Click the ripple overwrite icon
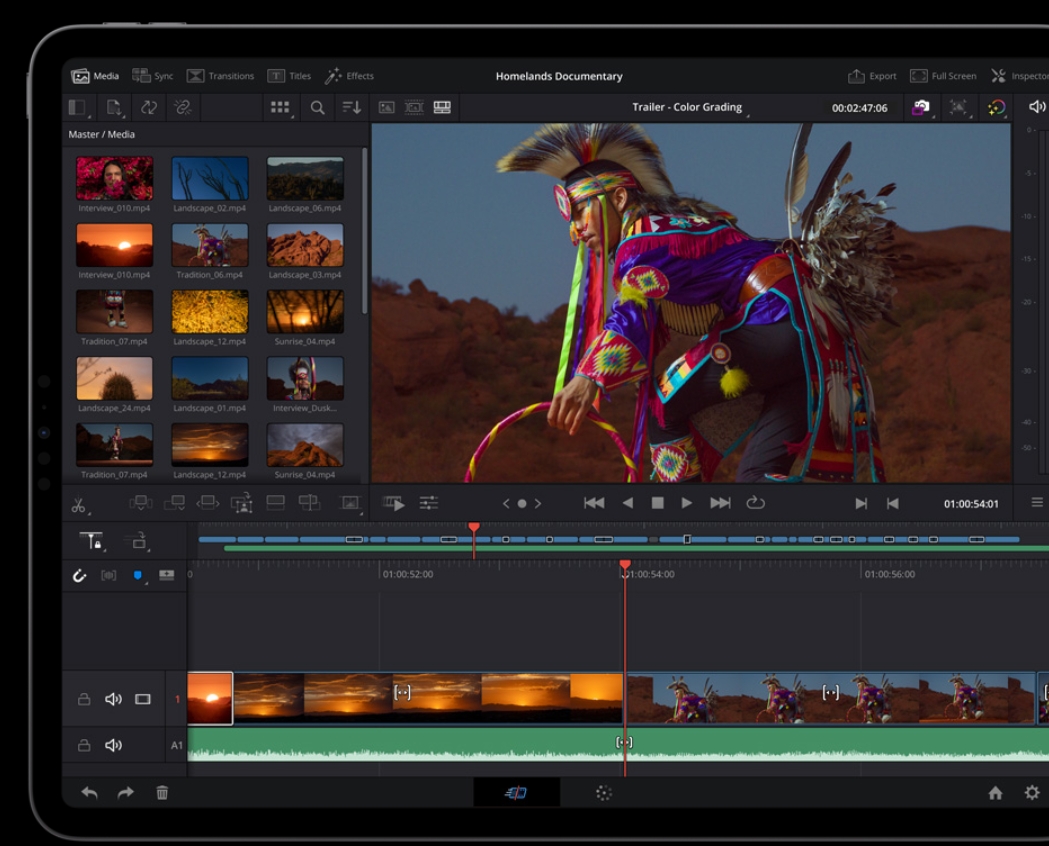Image resolution: width=1049 pixels, height=846 pixels. coord(208,503)
